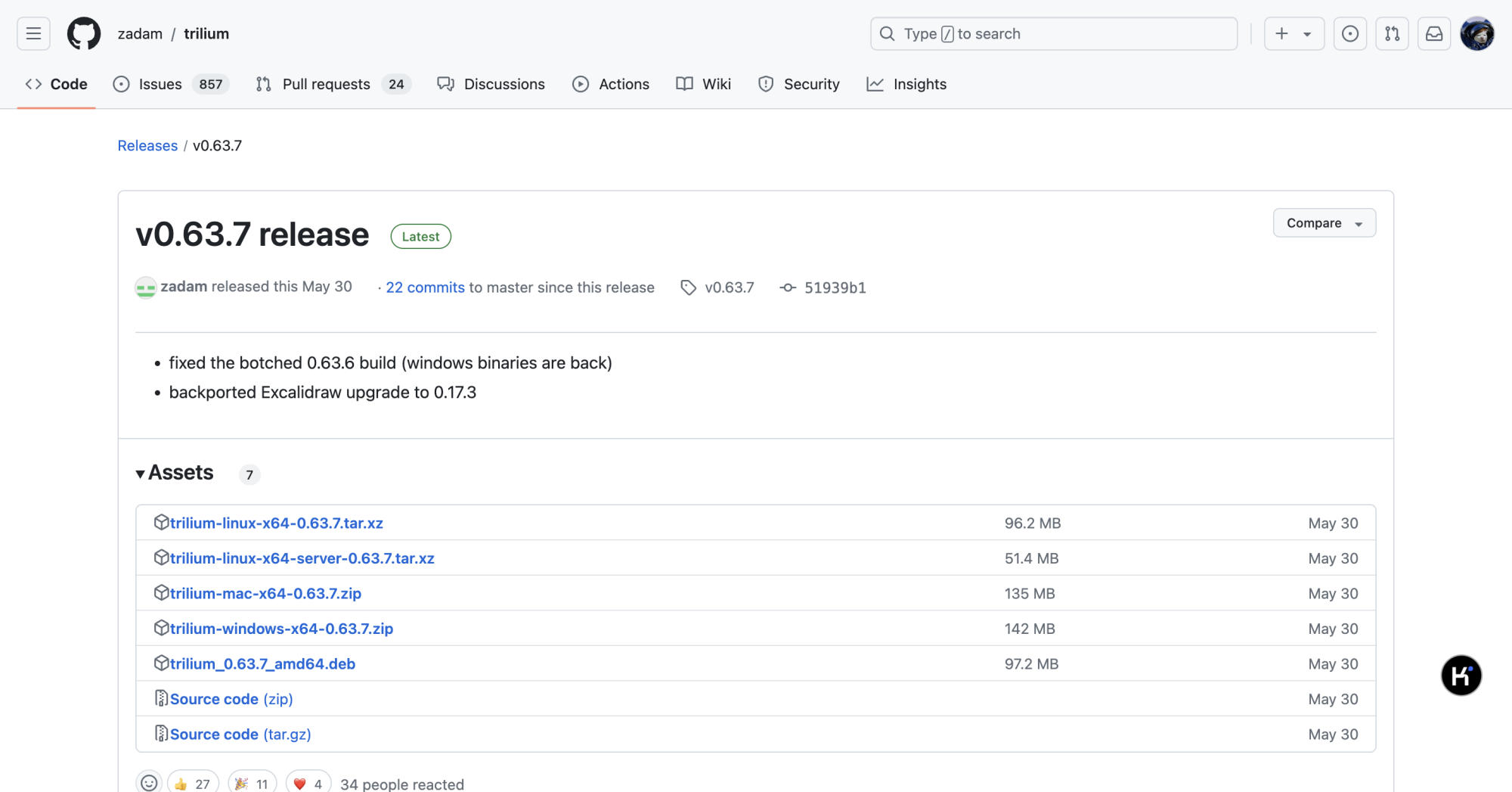This screenshot has width=1512, height=792.
Task: Click zip file icon for Source code (zip)
Action: tap(161, 698)
